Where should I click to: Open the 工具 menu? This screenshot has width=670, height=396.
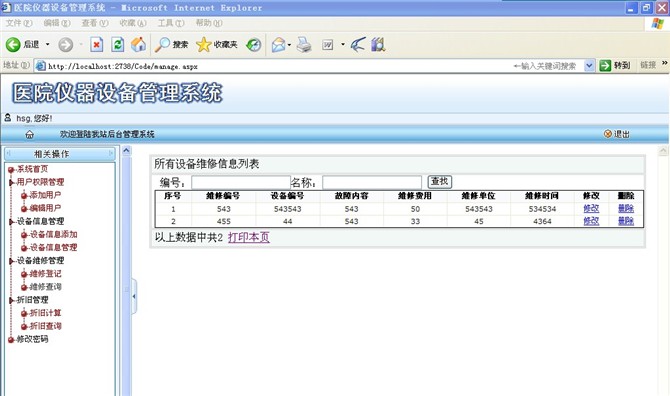pos(171,23)
